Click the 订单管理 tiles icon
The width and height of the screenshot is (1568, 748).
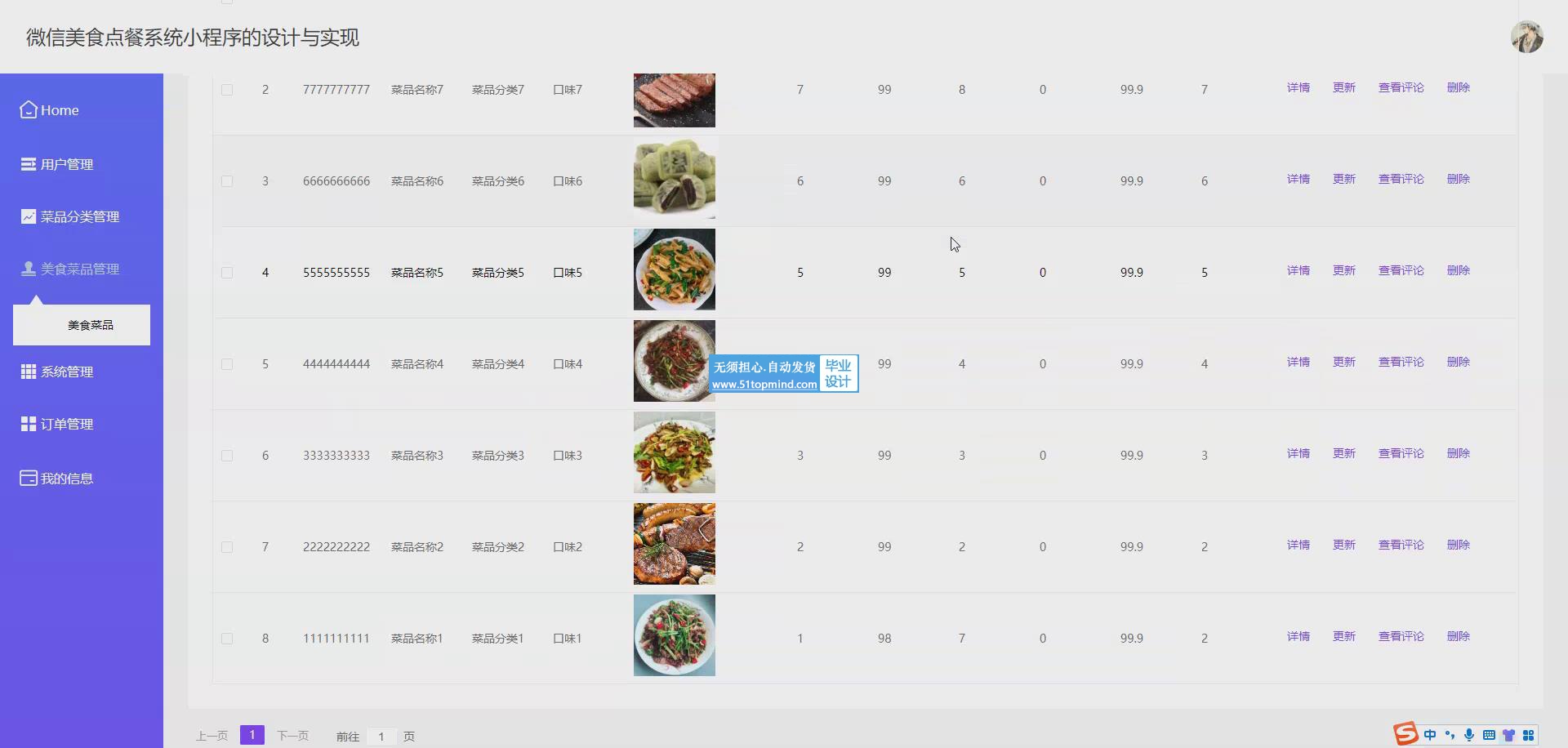[x=29, y=424]
